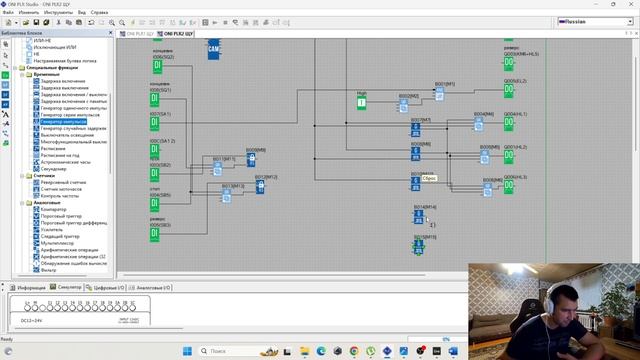
Task: Open a project file via folder icon
Action: tap(26, 22)
